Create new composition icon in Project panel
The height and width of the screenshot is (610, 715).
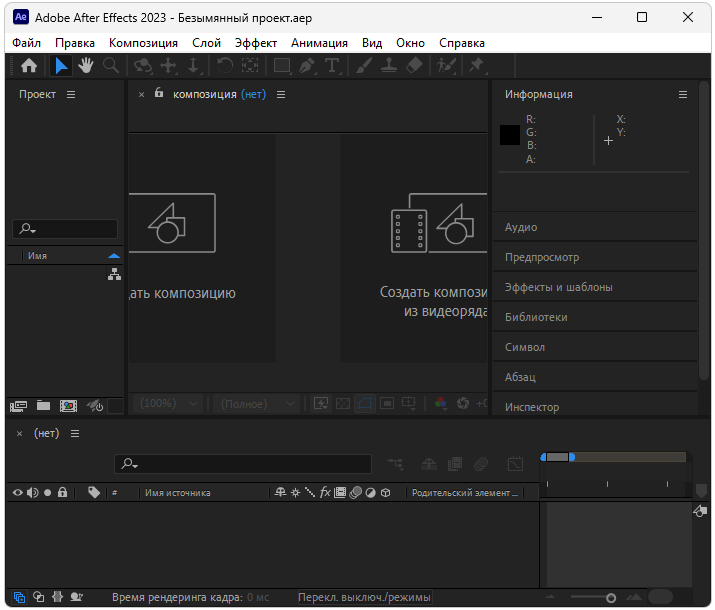coord(68,406)
